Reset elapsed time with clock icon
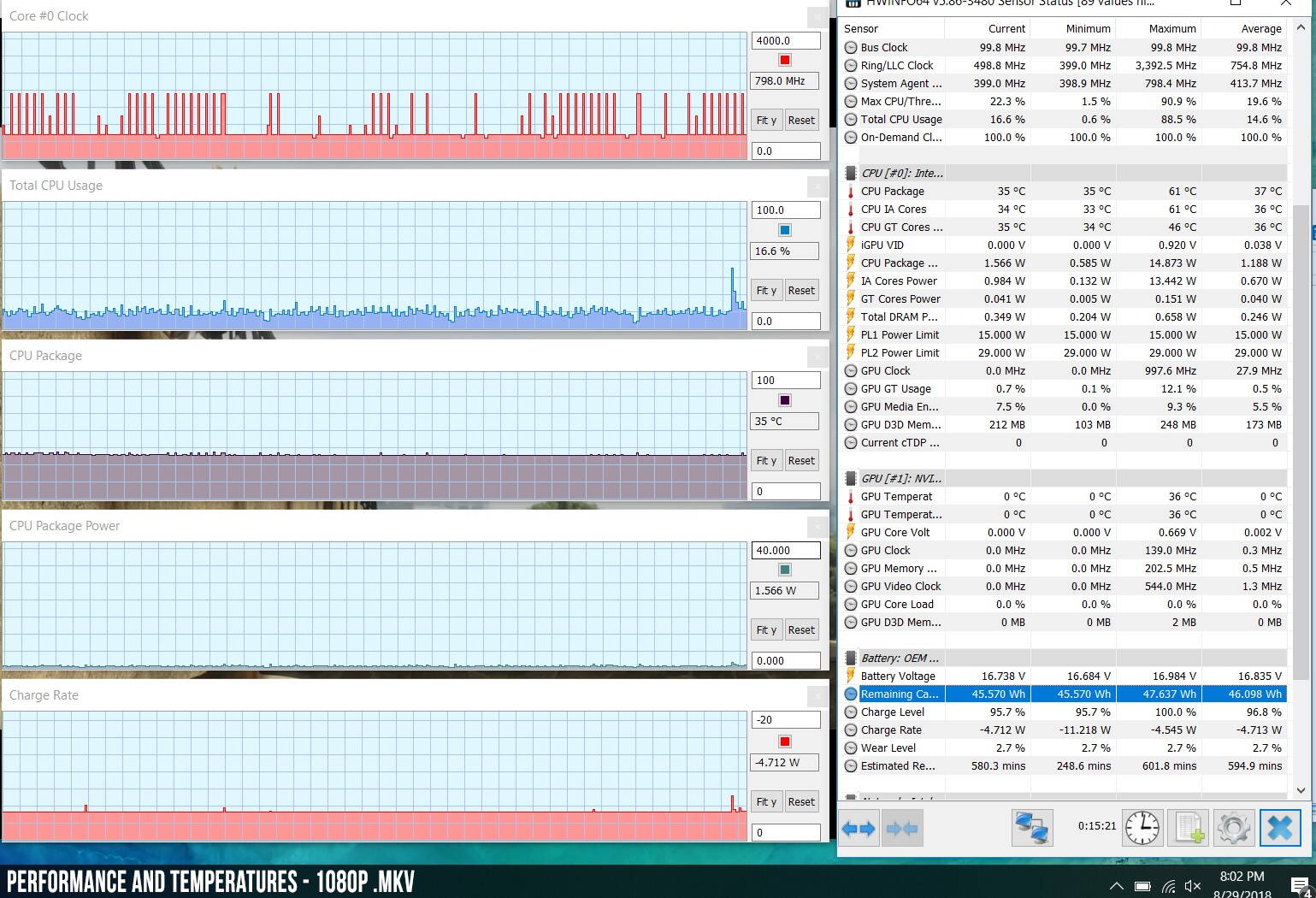Screen dimensions: 1316x898 [x=1142, y=828]
